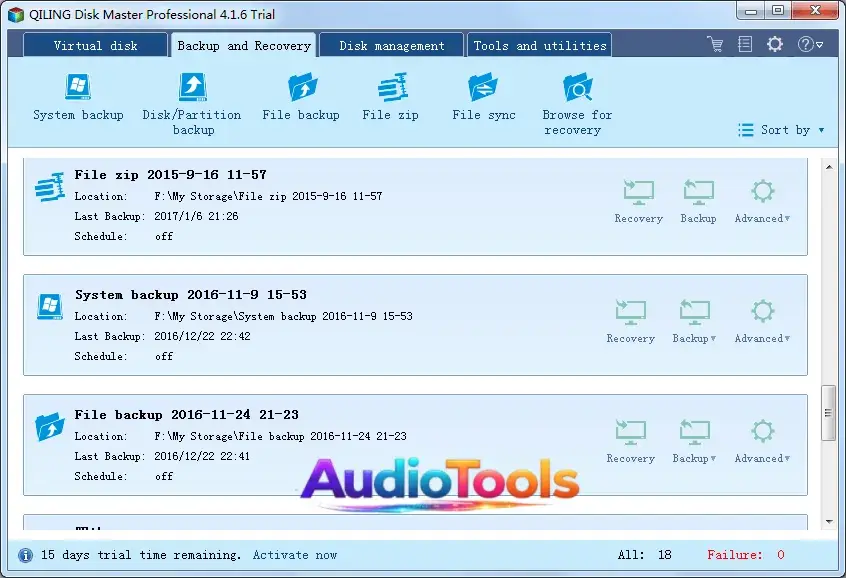The image size is (846, 578).
Task: Close the Disk Master window
Action: pos(815,11)
